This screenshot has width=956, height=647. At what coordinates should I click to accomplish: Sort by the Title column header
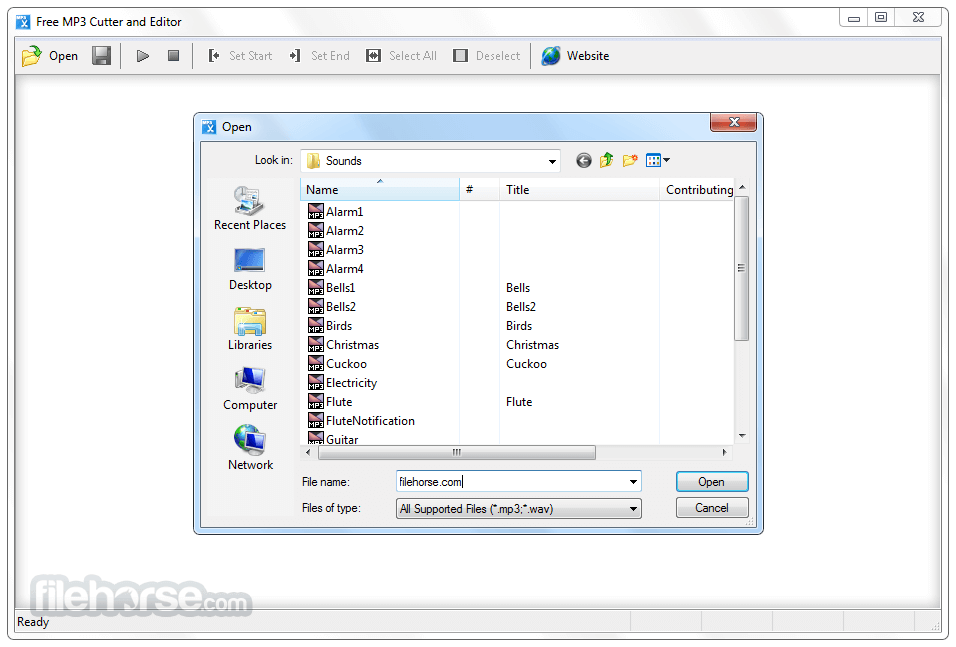[x=579, y=190]
